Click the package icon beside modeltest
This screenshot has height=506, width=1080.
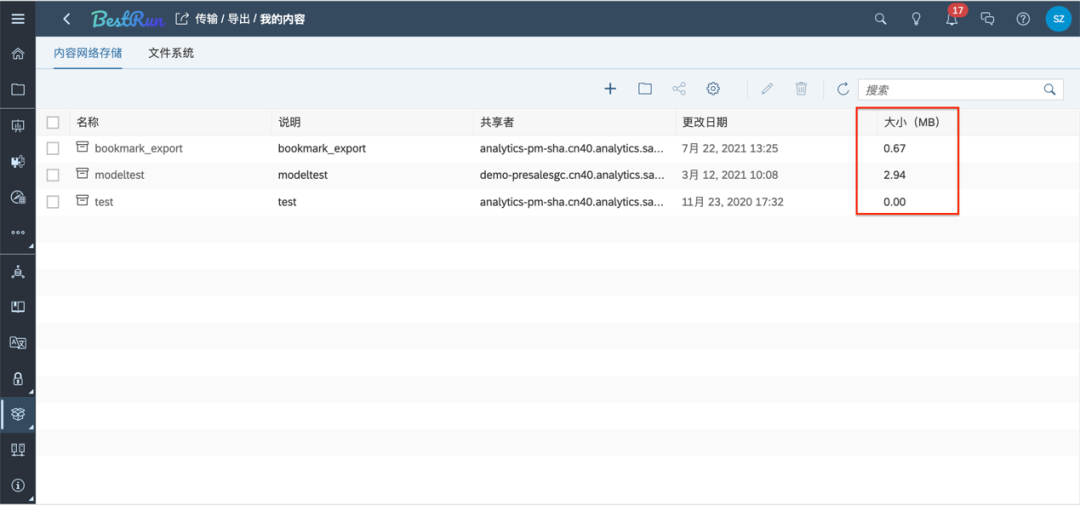tap(83, 174)
